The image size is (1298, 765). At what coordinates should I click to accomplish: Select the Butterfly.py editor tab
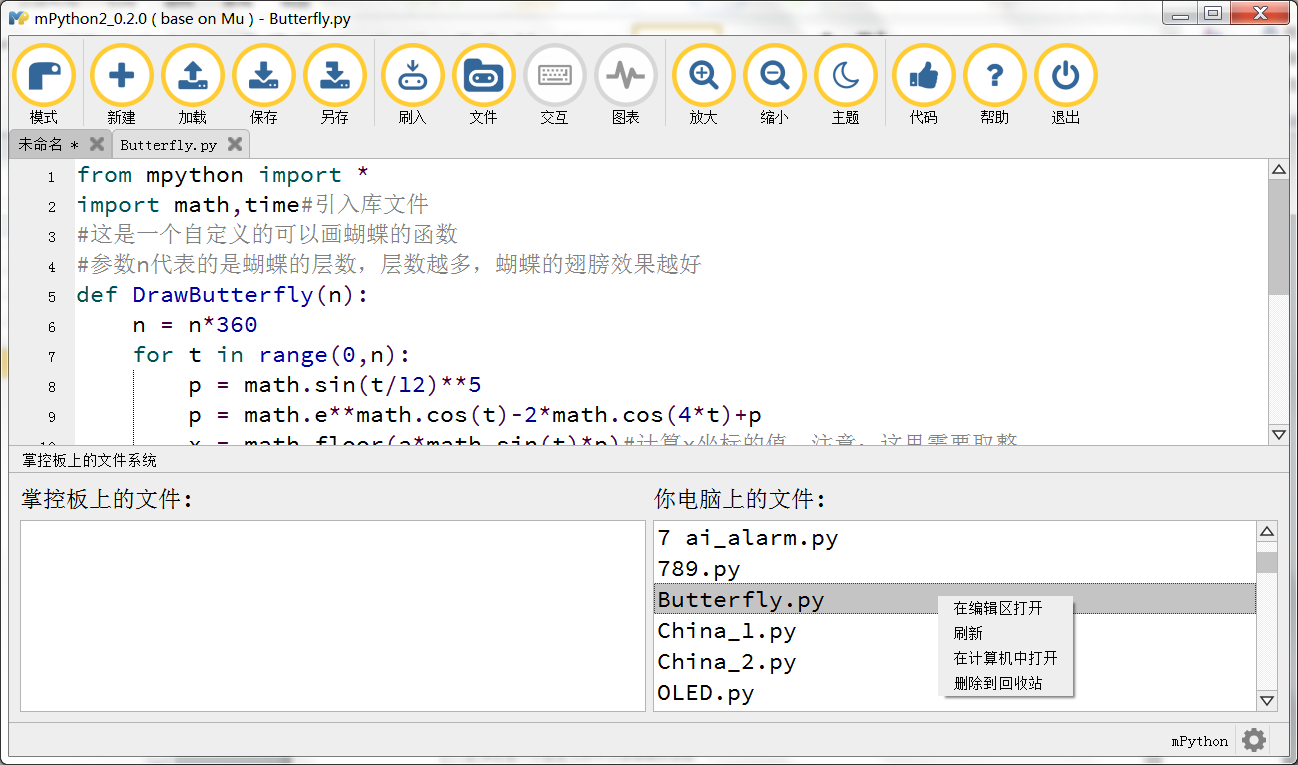tap(168, 145)
